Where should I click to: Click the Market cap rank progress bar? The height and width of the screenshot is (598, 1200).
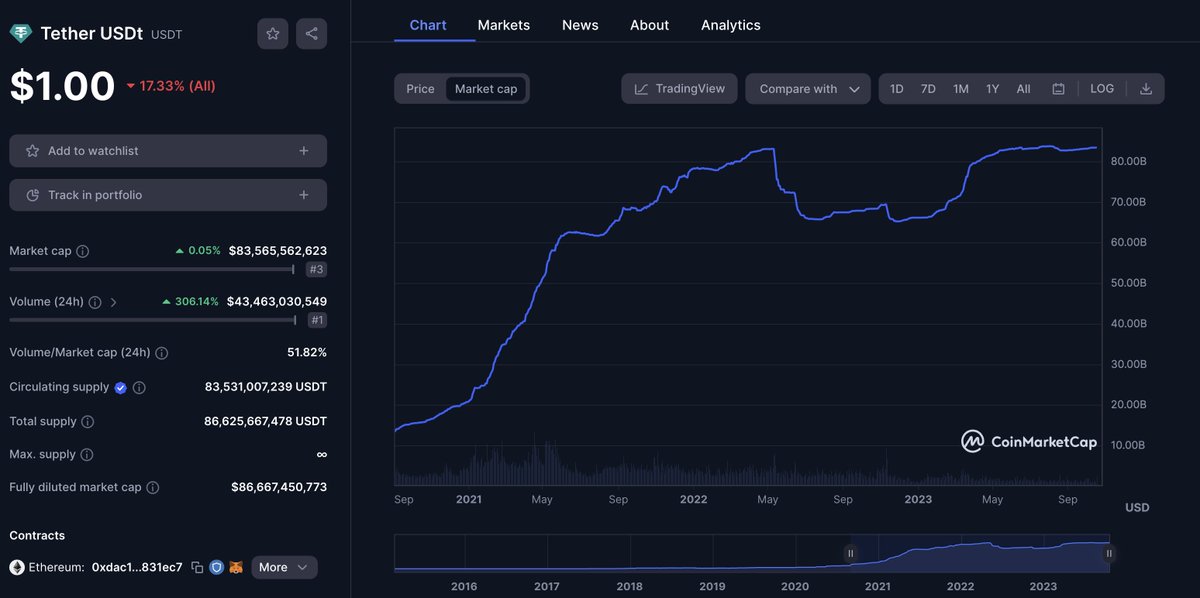(x=152, y=269)
